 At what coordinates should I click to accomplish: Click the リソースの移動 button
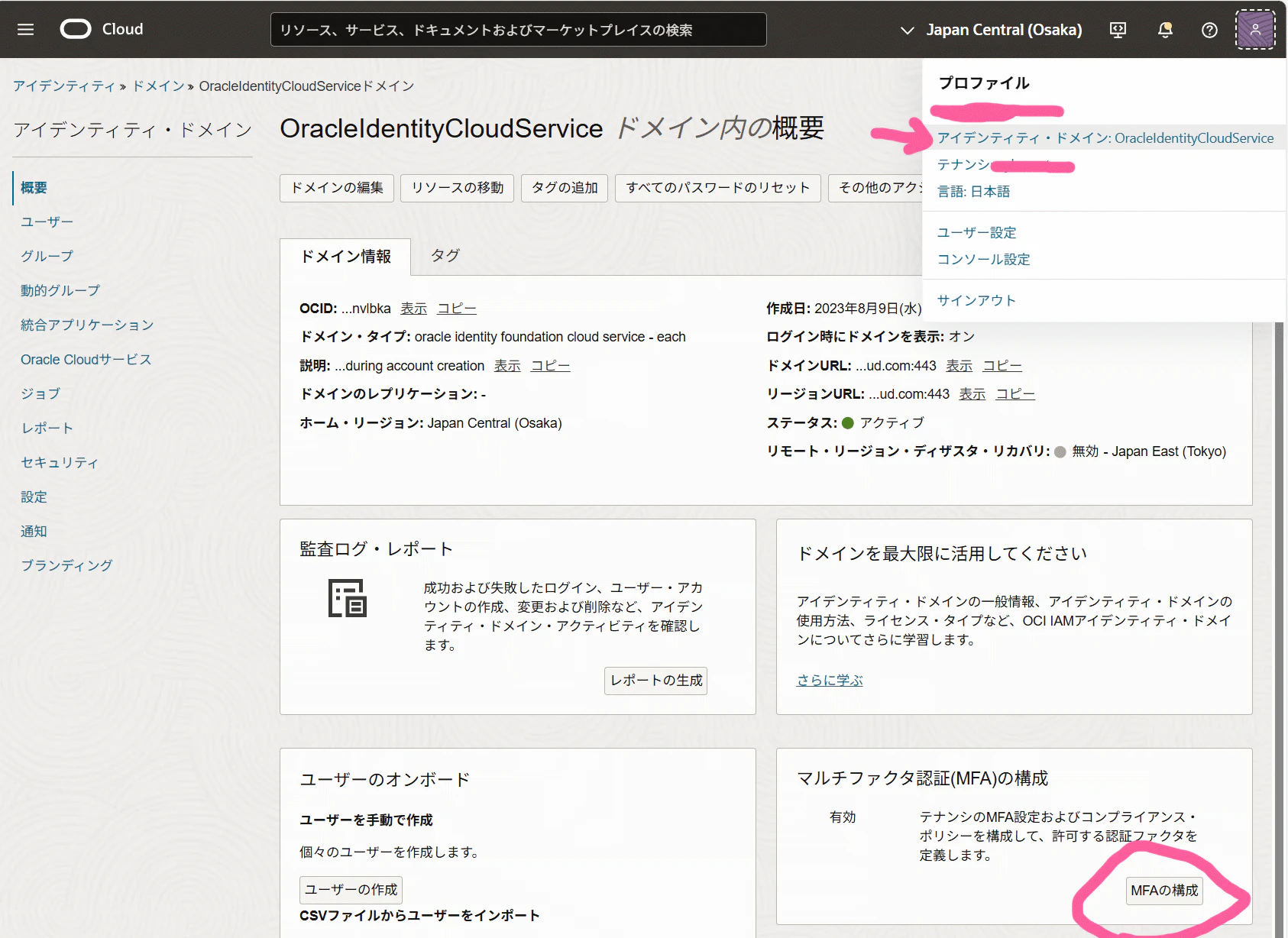(458, 188)
